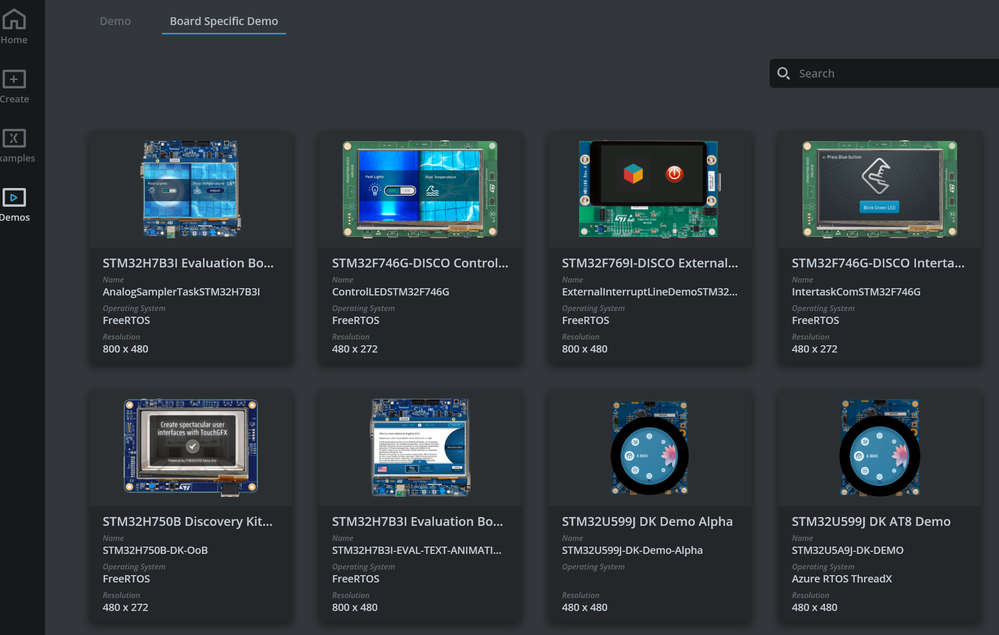The width and height of the screenshot is (999, 635).
Task: Select the Board Specific Demo tab
Action: [223, 20]
